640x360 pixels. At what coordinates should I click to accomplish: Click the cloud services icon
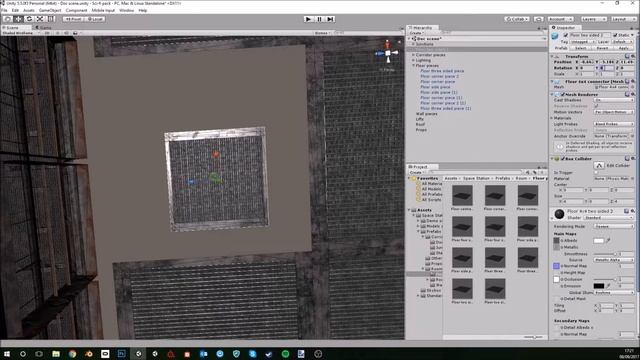(x=539, y=19)
